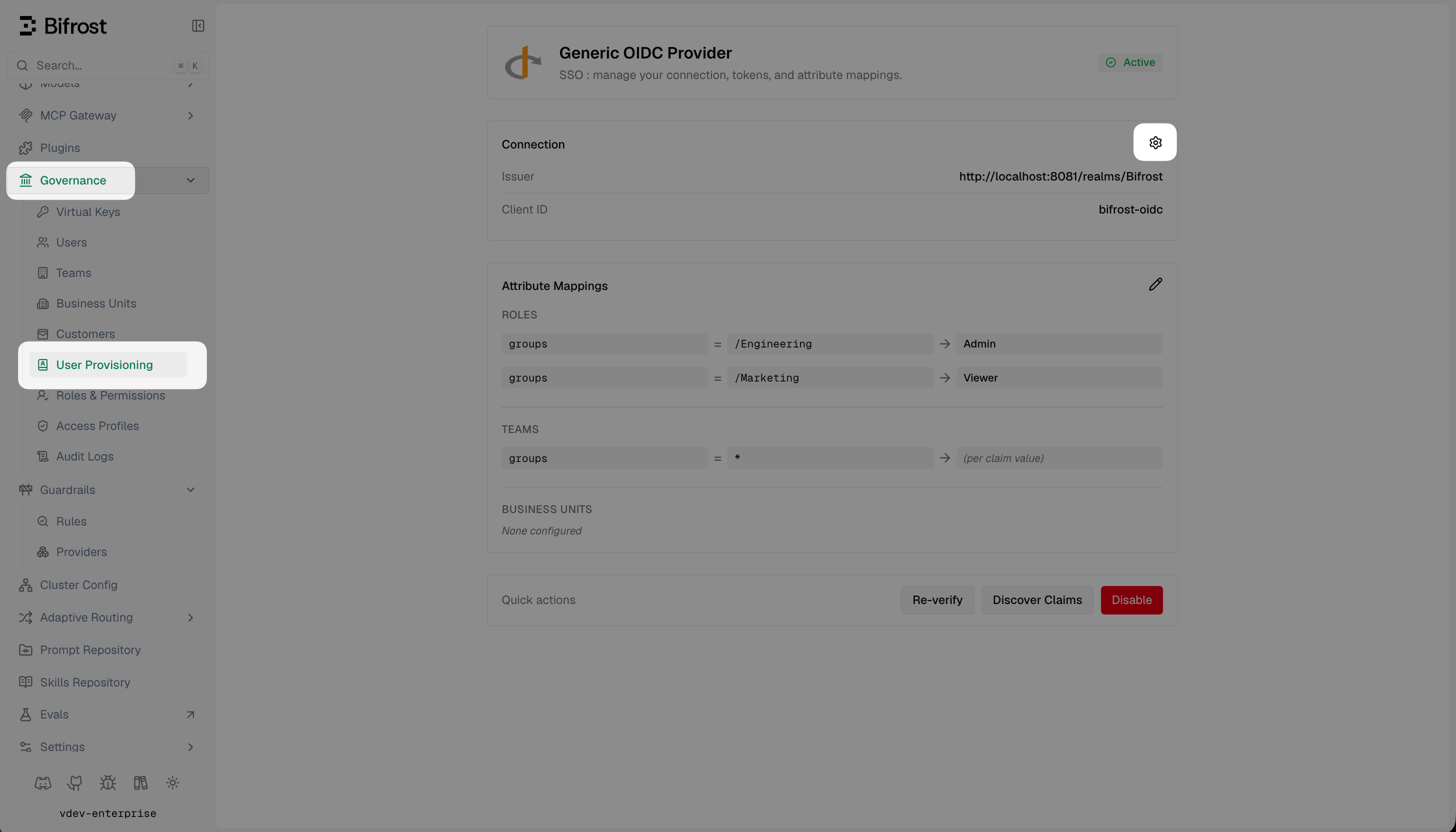Click the red Disable button
The image size is (1456, 832).
pos(1131,600)
